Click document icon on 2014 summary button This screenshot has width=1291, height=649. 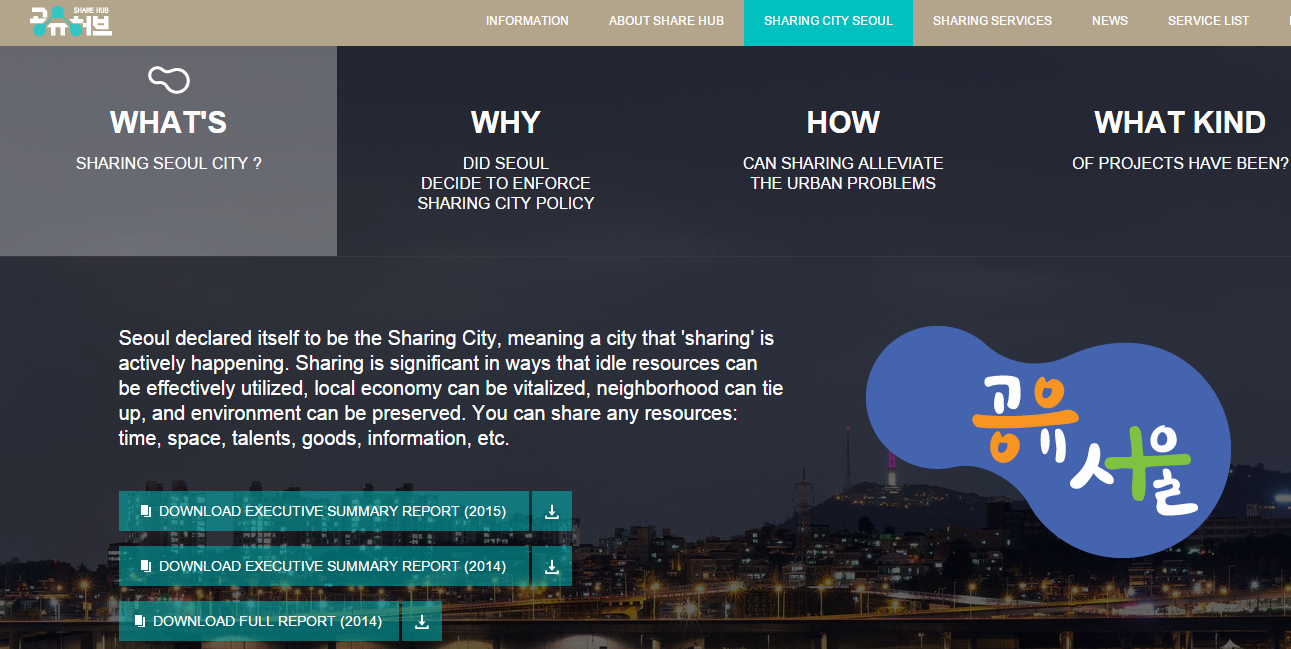point(146,566)
